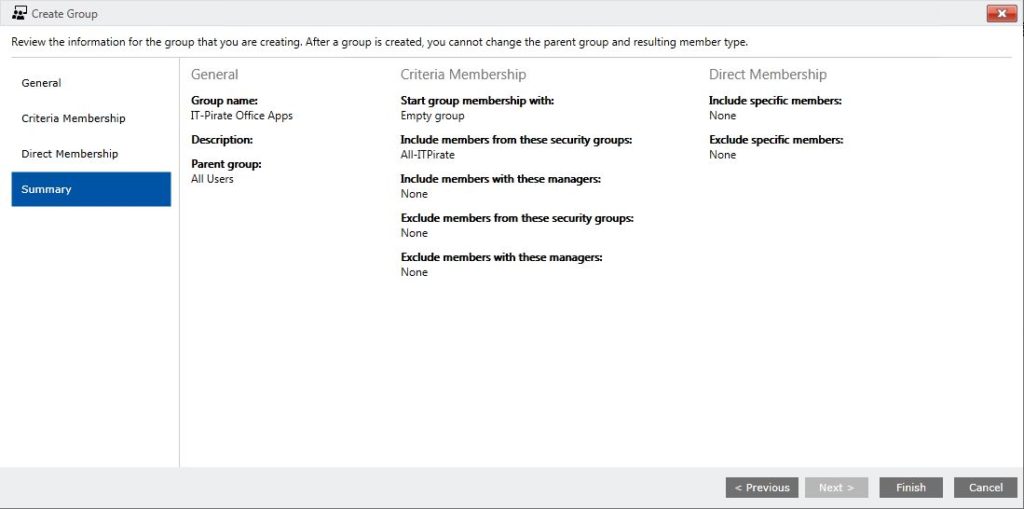Click the All-ITPirate security group value
The image size is (1024, 509).
pyautogui.click(x=428, y=155)
